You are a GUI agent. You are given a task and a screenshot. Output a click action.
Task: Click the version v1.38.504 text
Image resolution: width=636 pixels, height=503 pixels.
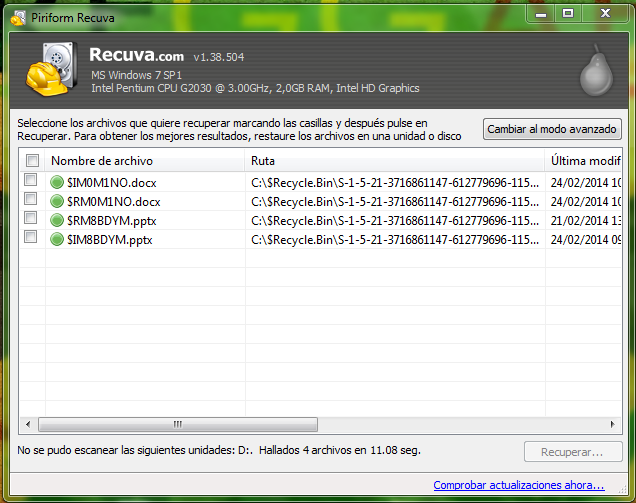click(219, 57)
